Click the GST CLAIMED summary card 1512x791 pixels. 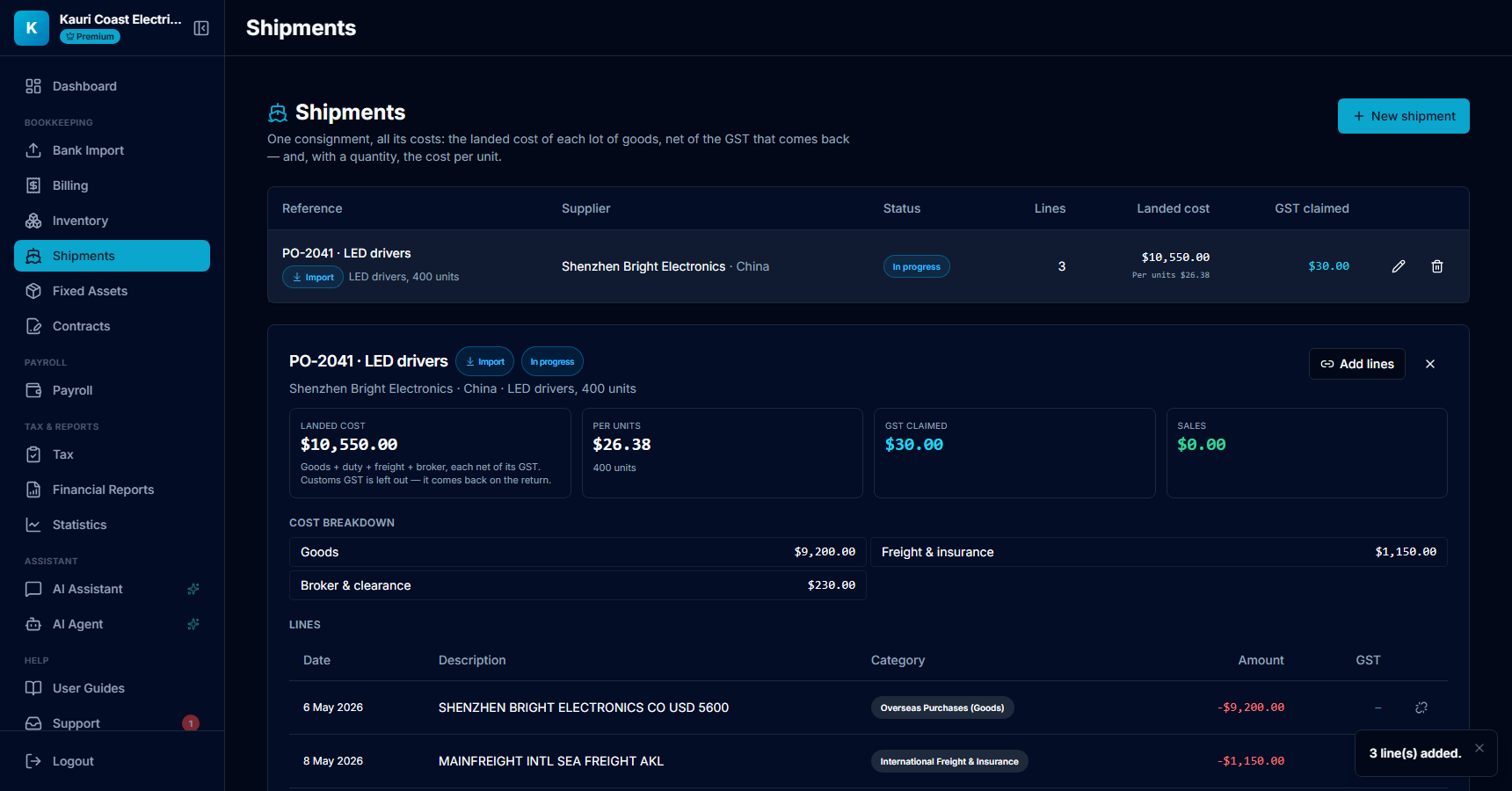[1014, 453]
